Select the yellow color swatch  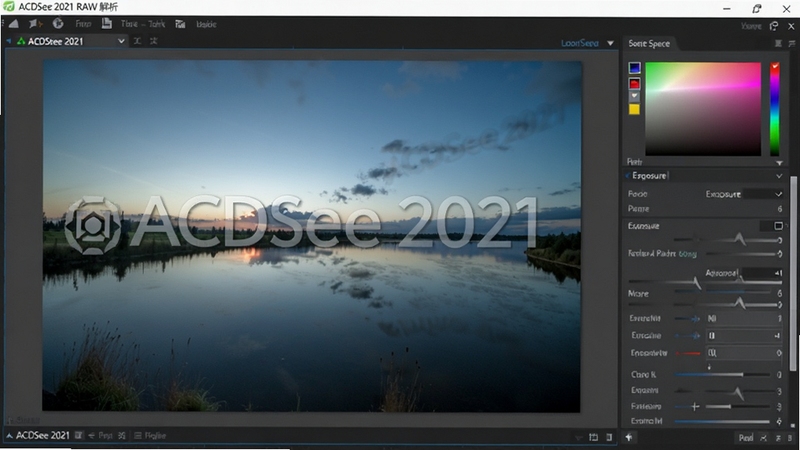[634, 109]
